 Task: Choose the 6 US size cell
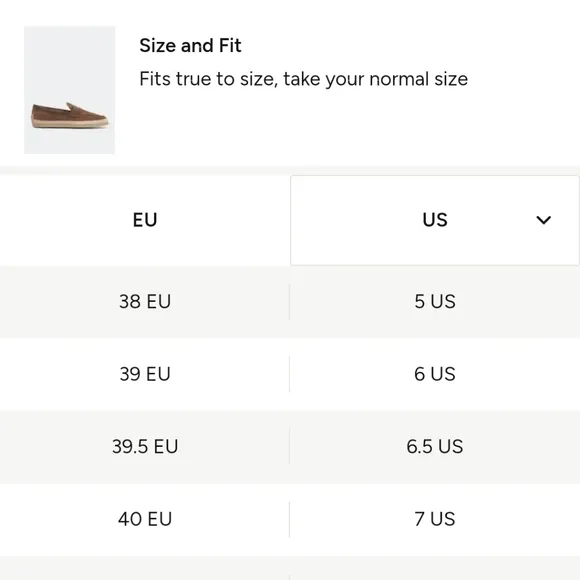click(x=435, y=374)
